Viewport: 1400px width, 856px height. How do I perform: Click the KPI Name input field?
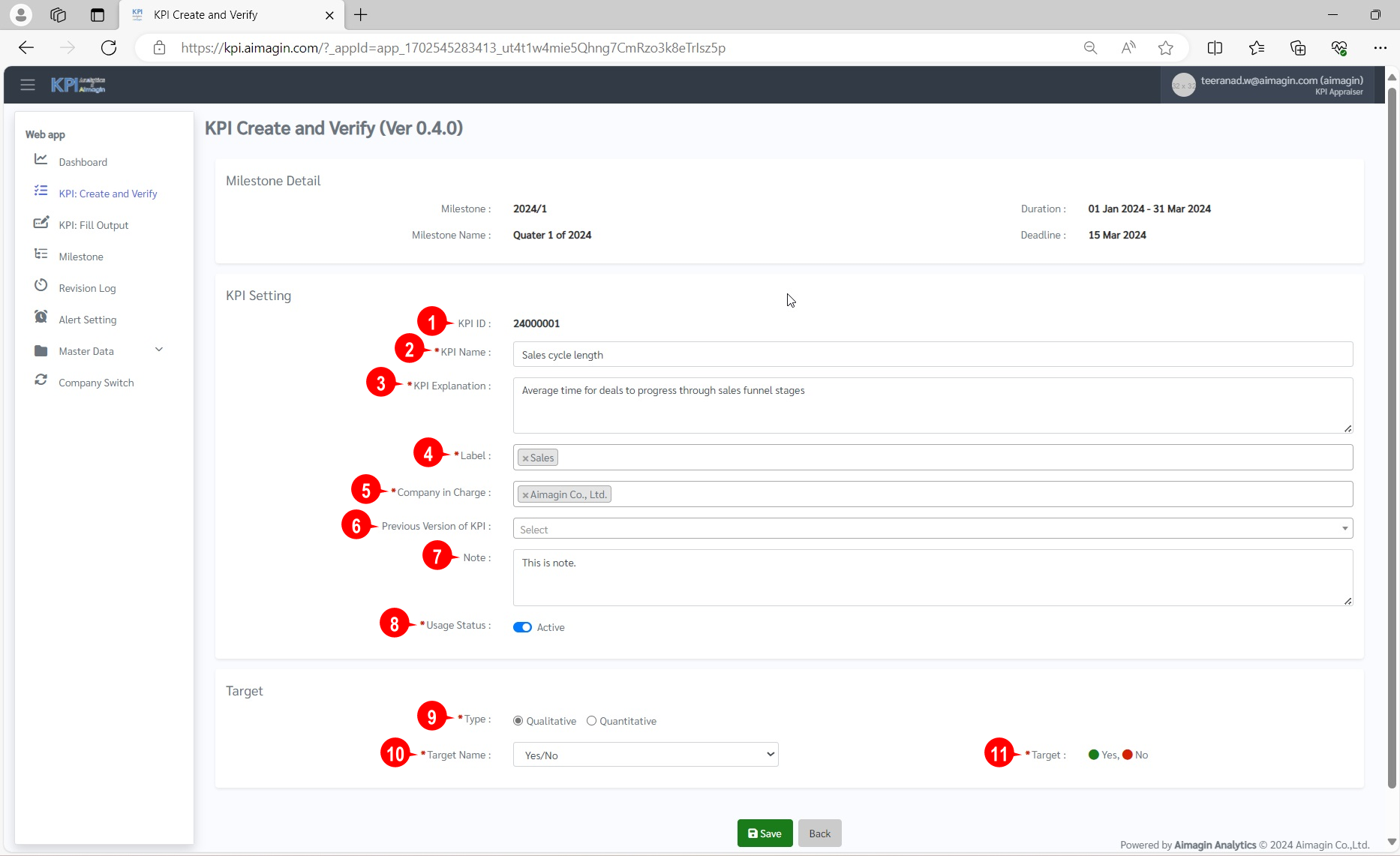tap(933, 355)
